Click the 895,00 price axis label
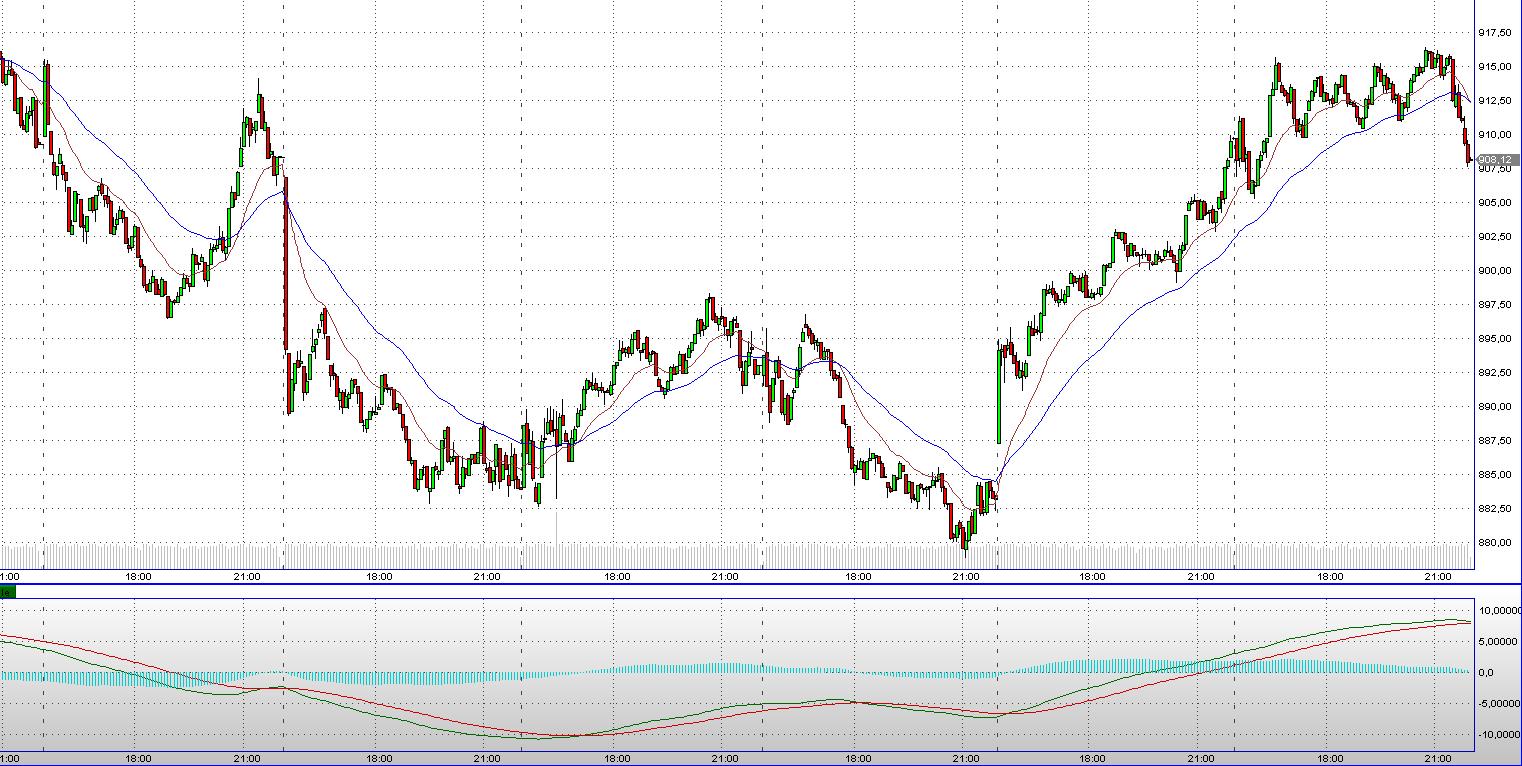This screenshot has width=1522, height=766. [x=1495, y=339]
